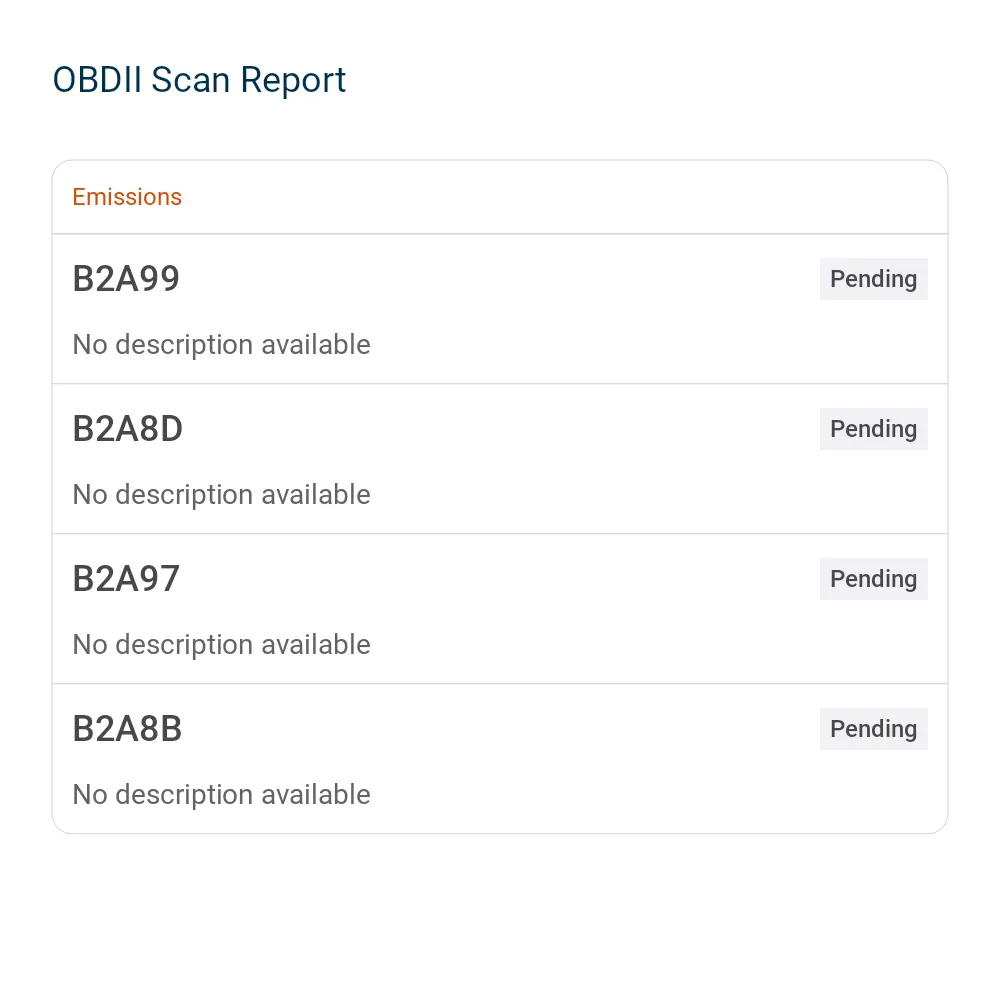Select B2A99's No description available text

click(x=221, y=344)
